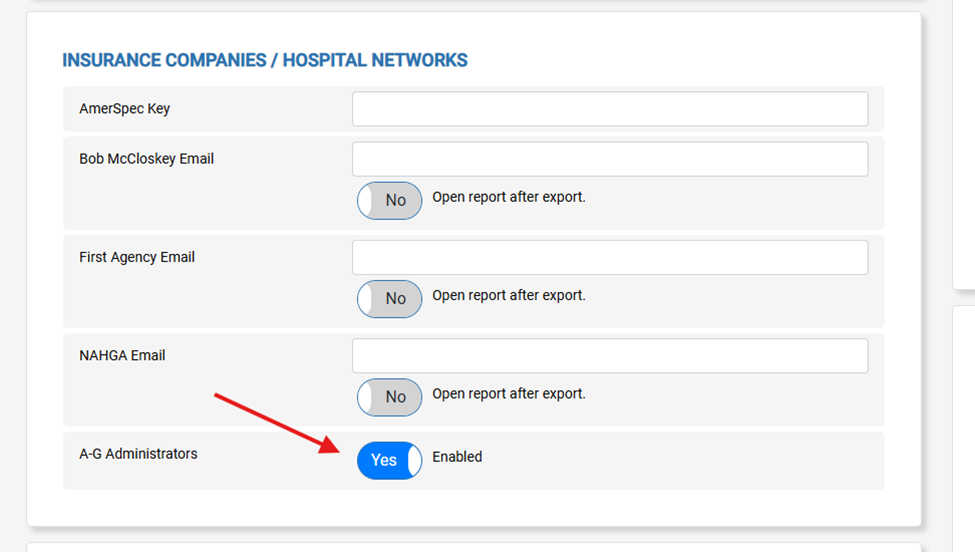Click the Insurance Companies / Hospital Networks heading
Image resolution: width=975 pixels, height=552 pixels.
click(265, 61)
